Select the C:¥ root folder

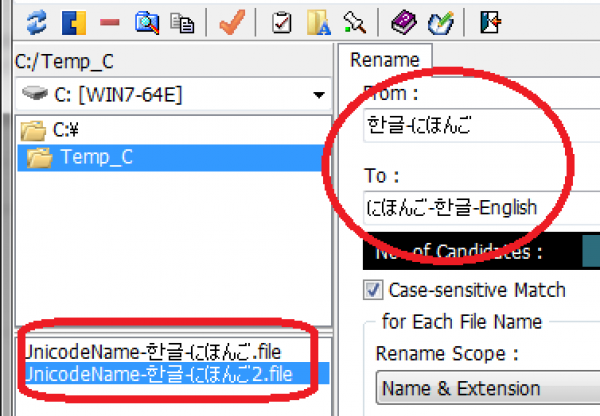coord(50,131)
